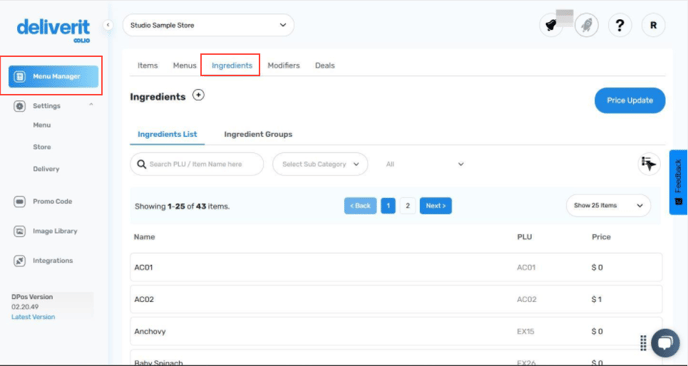688x366 pixels.
Task: Open the Show 25 Items dropdown
Action: tap(609, 205)
